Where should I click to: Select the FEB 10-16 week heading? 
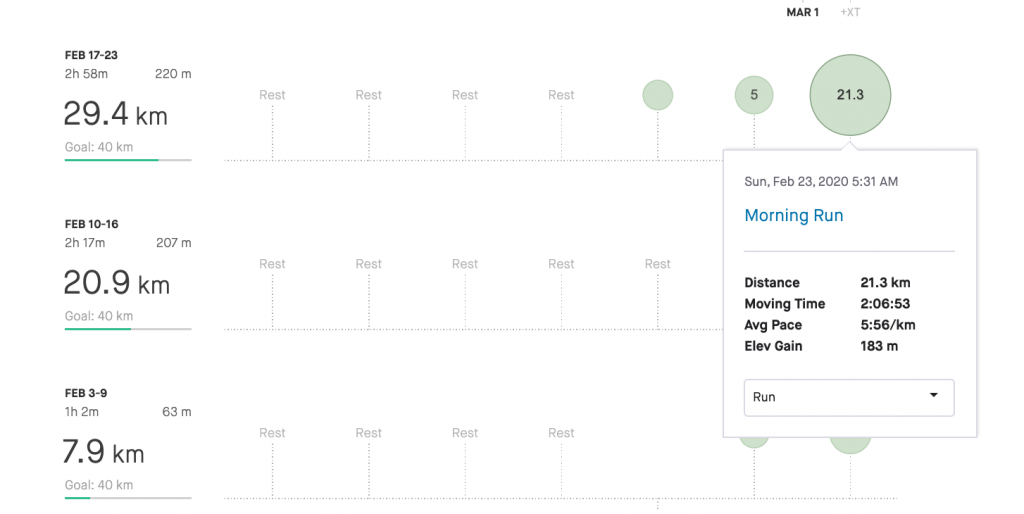pyautogui.click(x=91, y=224)
